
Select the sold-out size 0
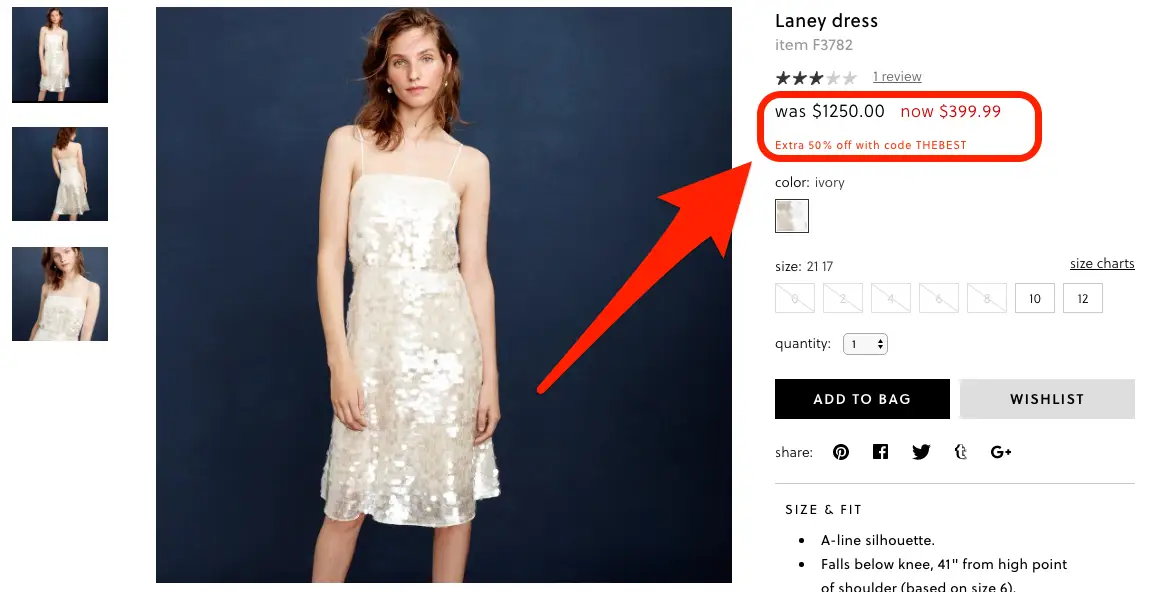795,299
